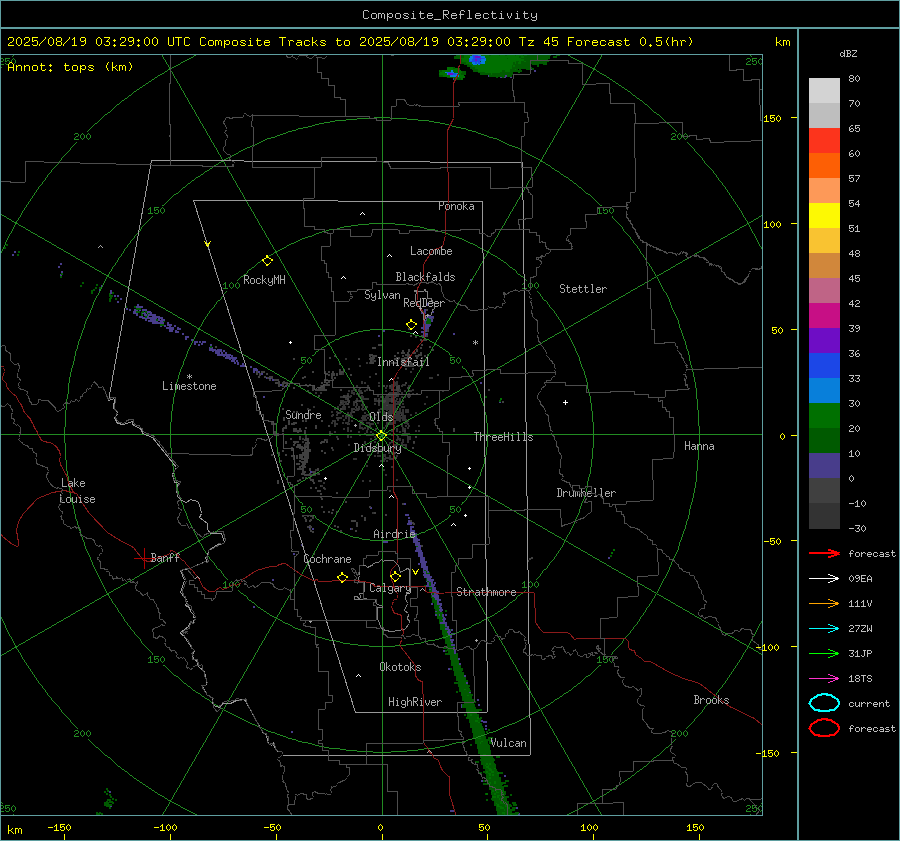The image size is (900, 841).
Task: Click the Composite_Reflectivity title
Action: click(449, 15)
